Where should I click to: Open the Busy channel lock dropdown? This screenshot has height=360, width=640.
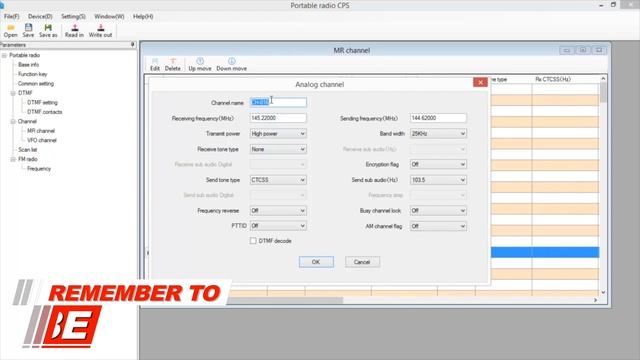point(438,211)
